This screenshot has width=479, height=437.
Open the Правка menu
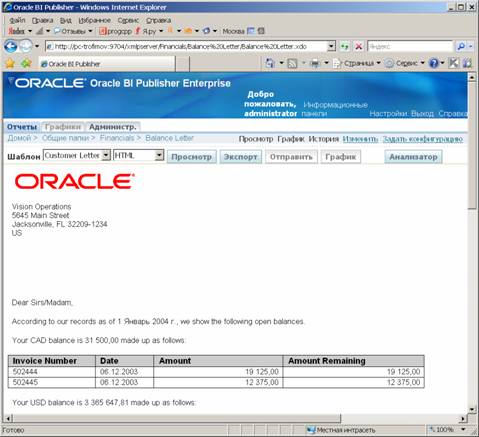coord(42,20)
